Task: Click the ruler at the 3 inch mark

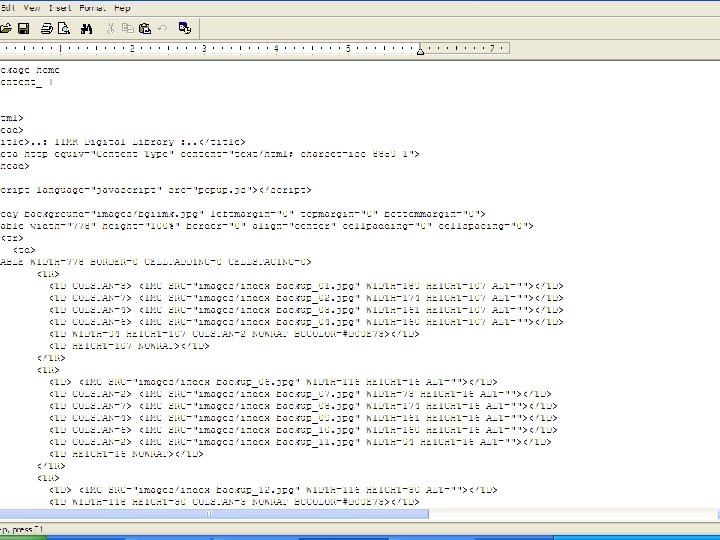Action: pos(204,48)
